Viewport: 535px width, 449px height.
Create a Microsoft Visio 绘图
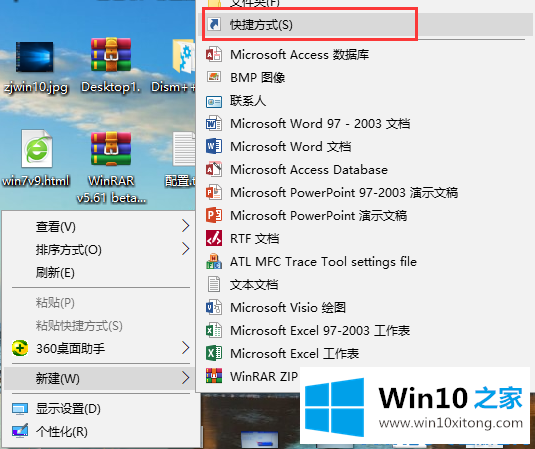tap(288, 308)
